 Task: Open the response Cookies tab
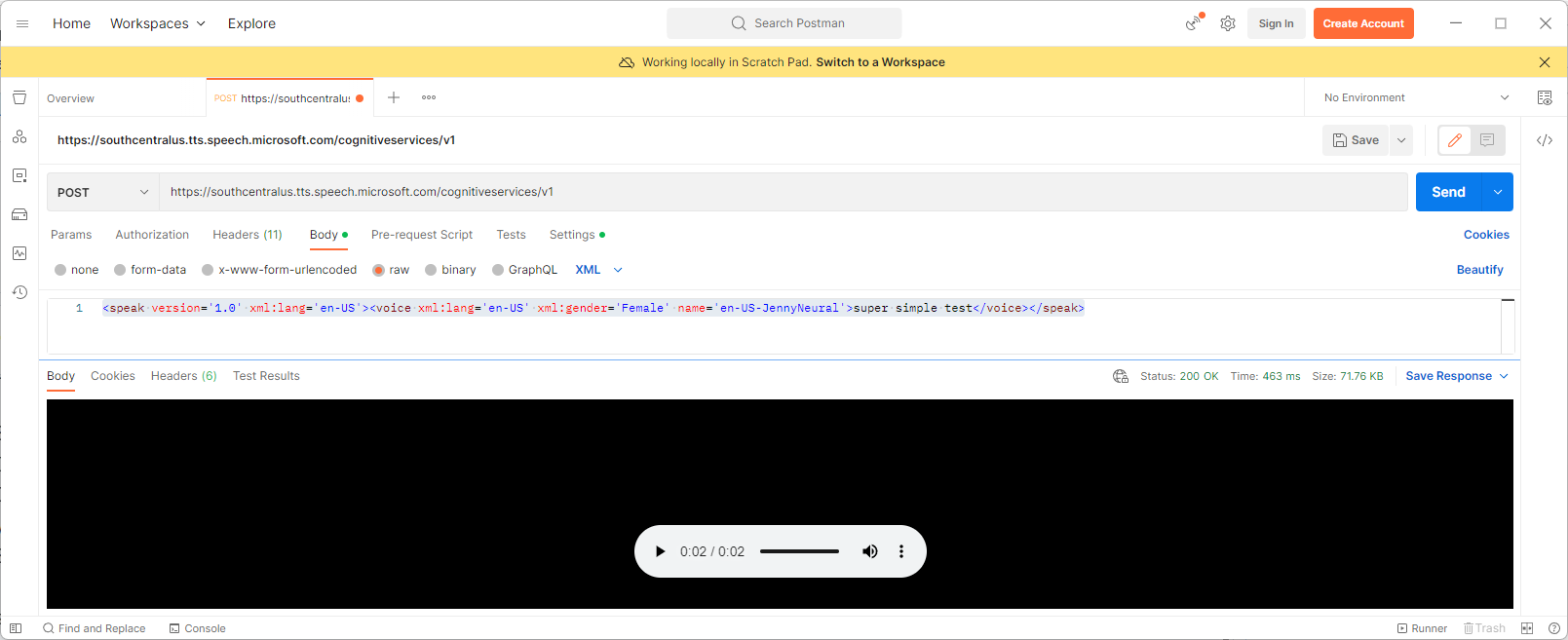point(113,376)
